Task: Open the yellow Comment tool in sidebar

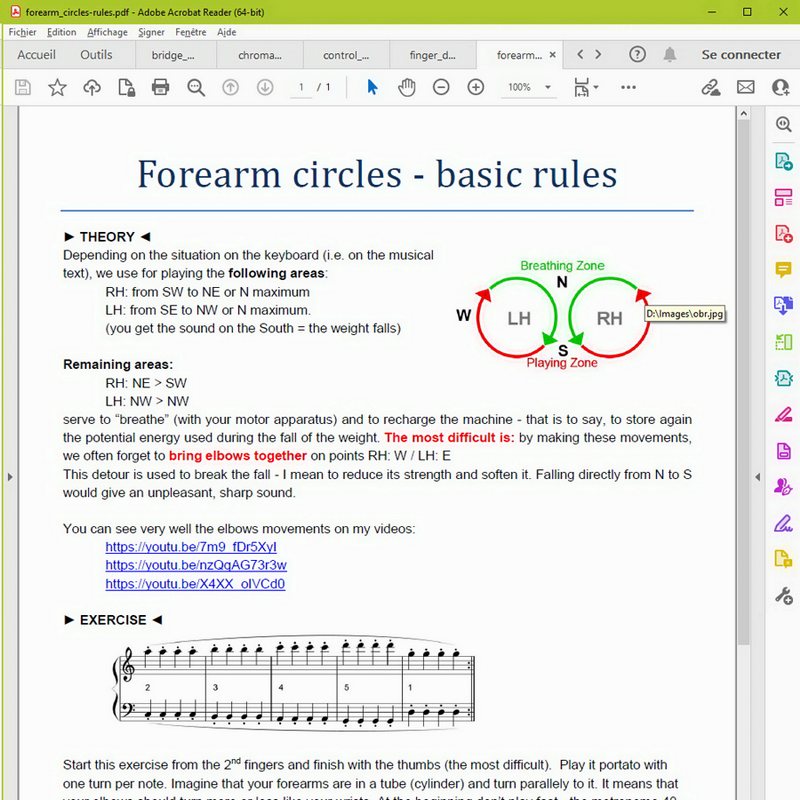Action: [x=783, y=270]
